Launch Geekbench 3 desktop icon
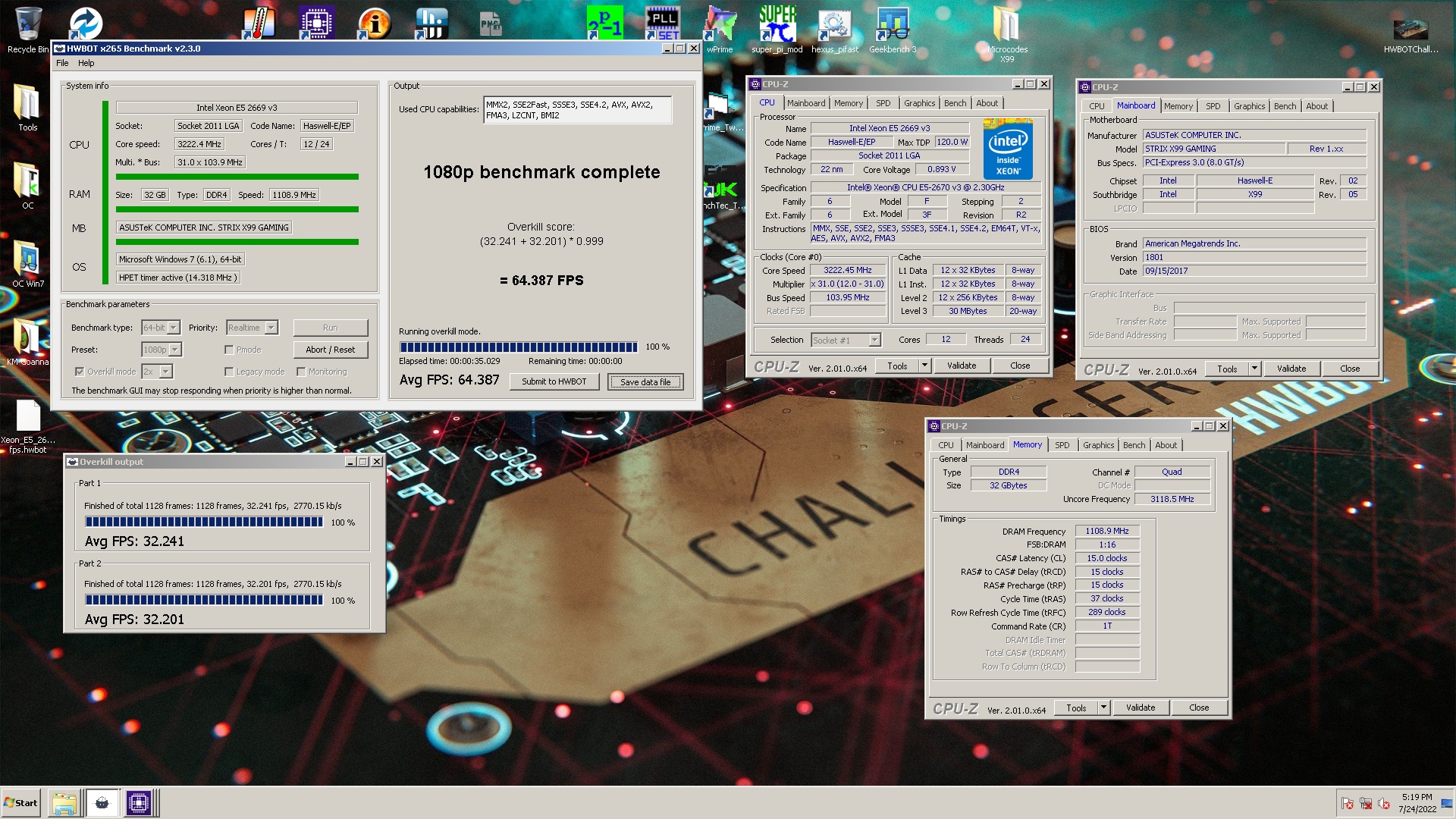This screenshot has width=1456, height=819. point(893,30)
